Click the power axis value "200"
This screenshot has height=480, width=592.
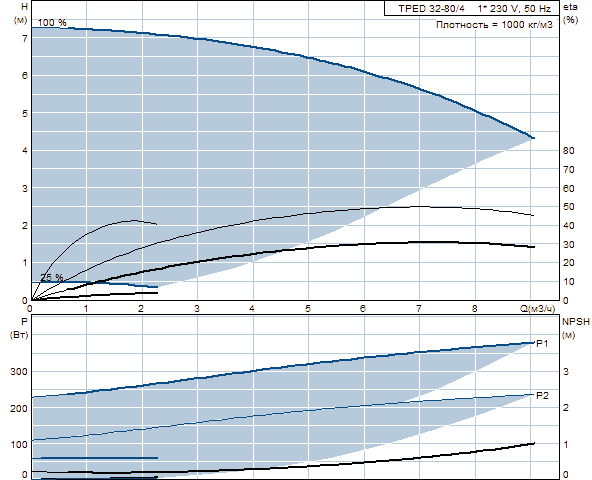19,408
